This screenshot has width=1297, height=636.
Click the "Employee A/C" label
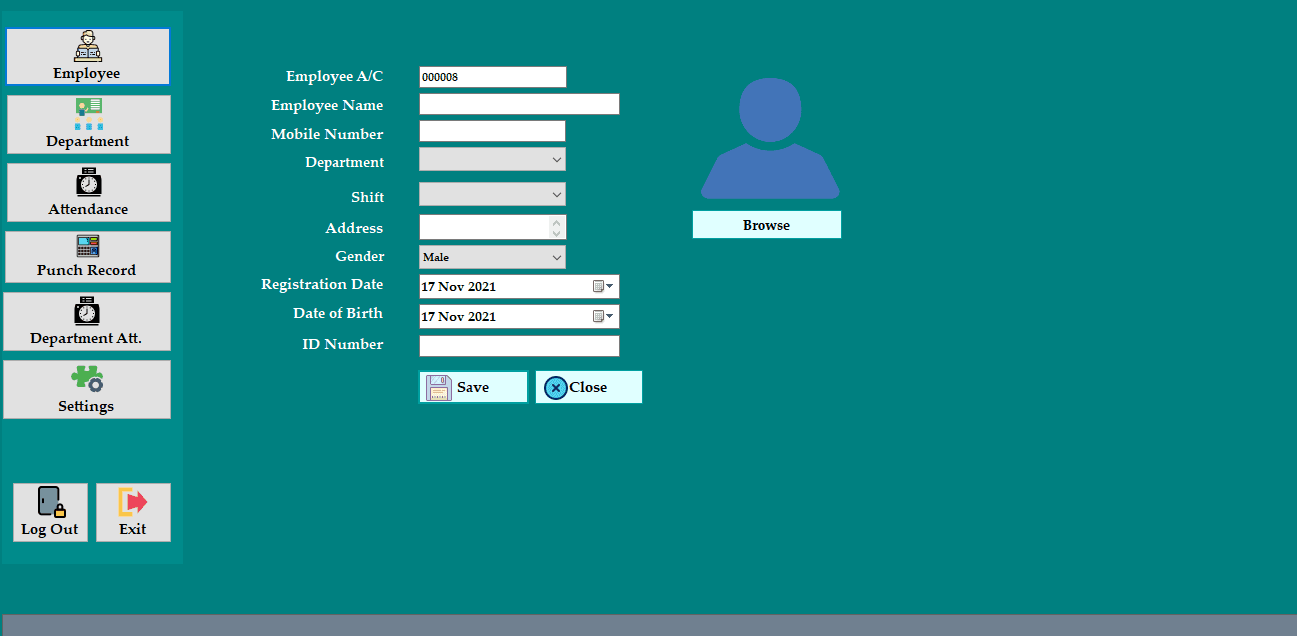334,77
